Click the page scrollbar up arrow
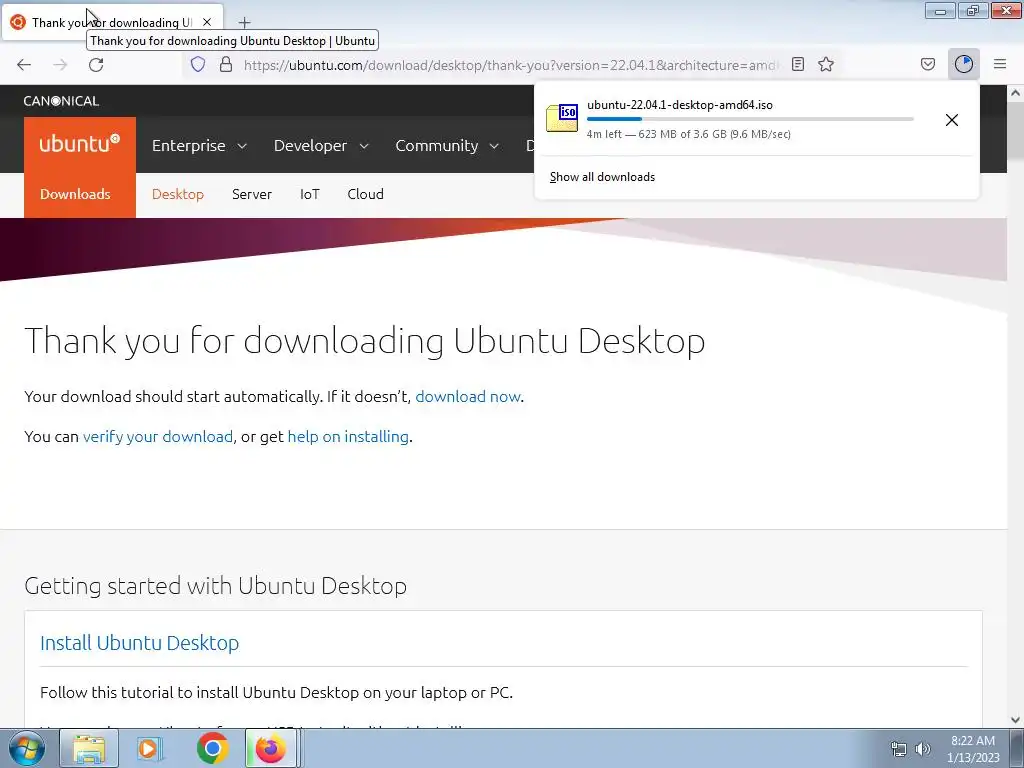Viewport: 1024px width, 768px height. coord(1015,93)
